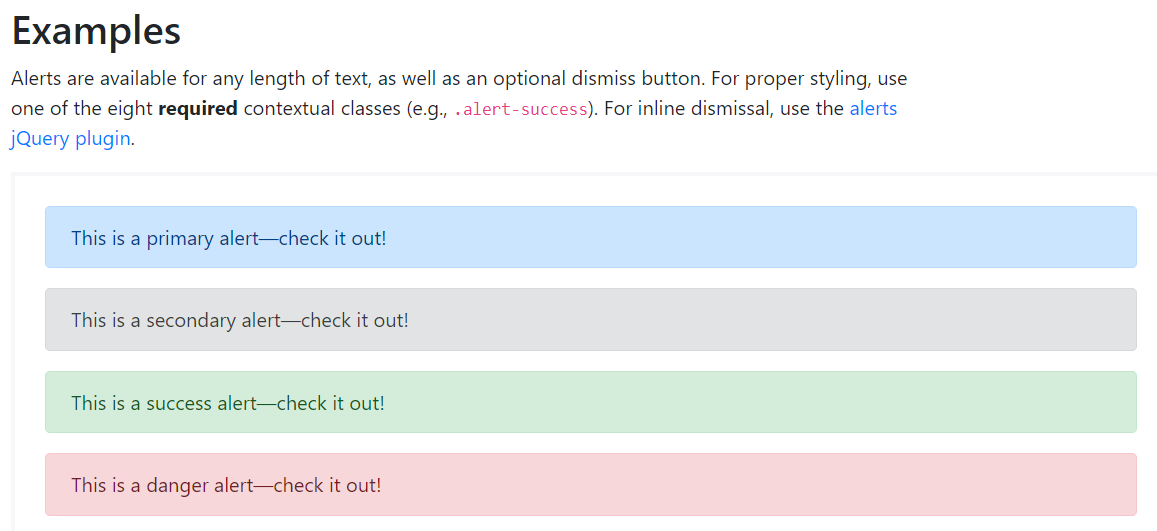Click "check it out!" in the danger alert
Image resolution: width=1157 pixels, height=531 pixels.
[327, 486]
